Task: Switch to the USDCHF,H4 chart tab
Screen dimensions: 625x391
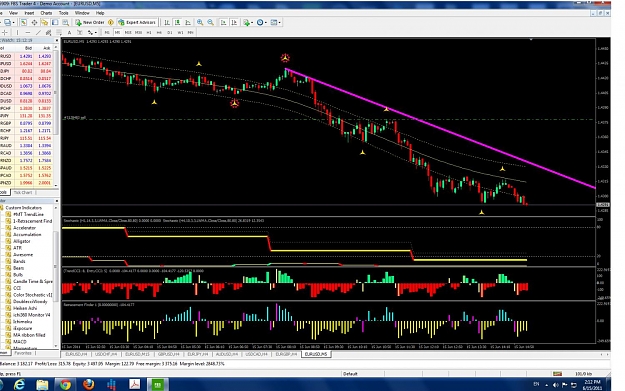Action: [106, 354]
